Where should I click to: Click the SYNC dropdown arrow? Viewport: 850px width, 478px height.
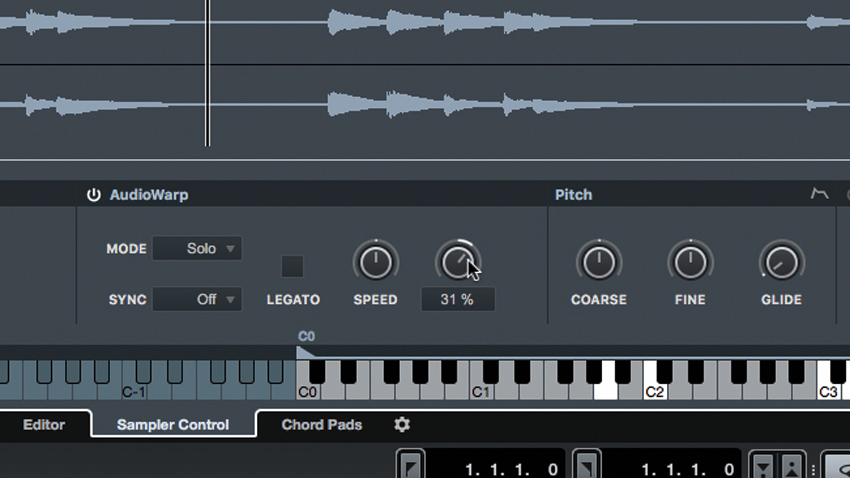tap(230, 299)
